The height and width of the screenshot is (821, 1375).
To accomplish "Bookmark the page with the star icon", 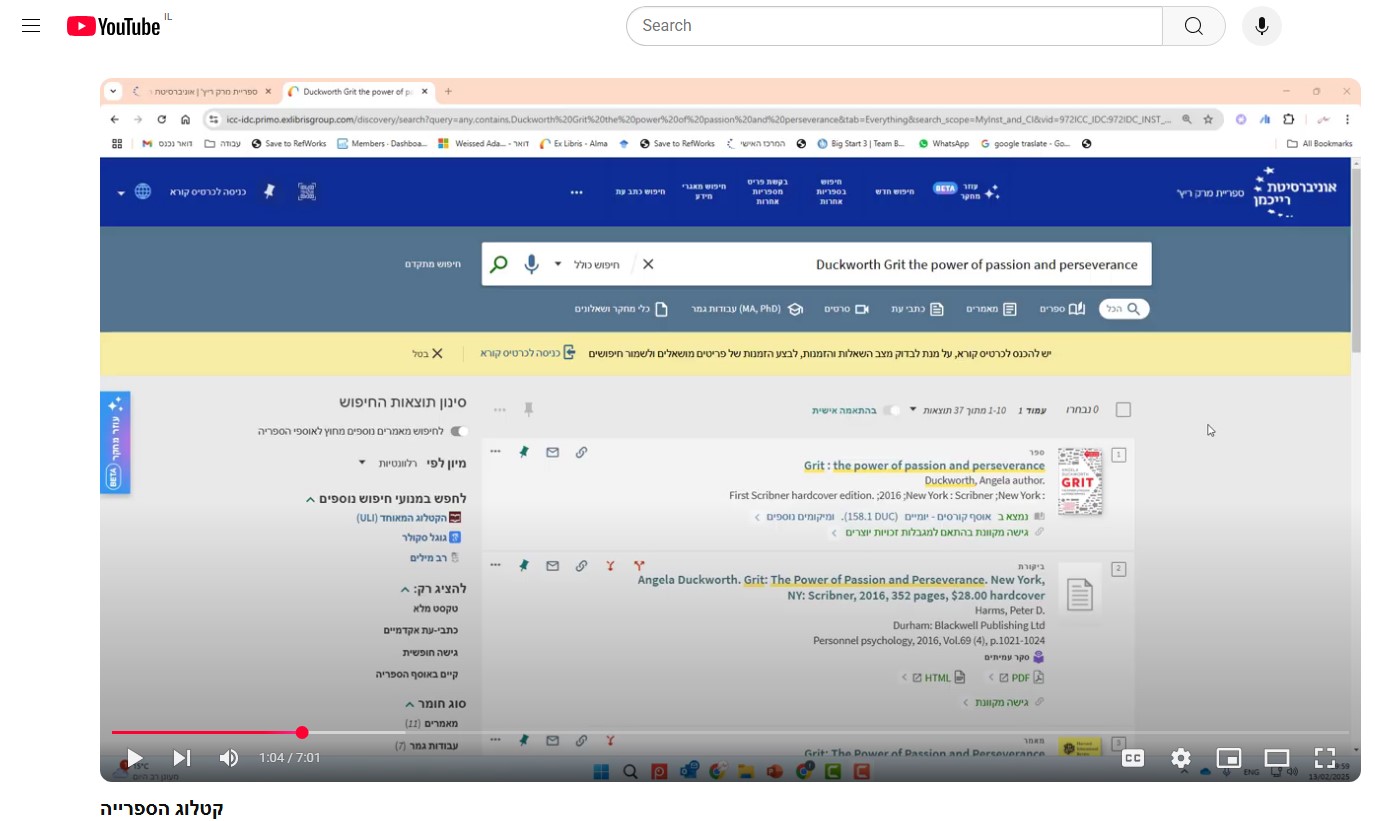I will [1208, 119].
